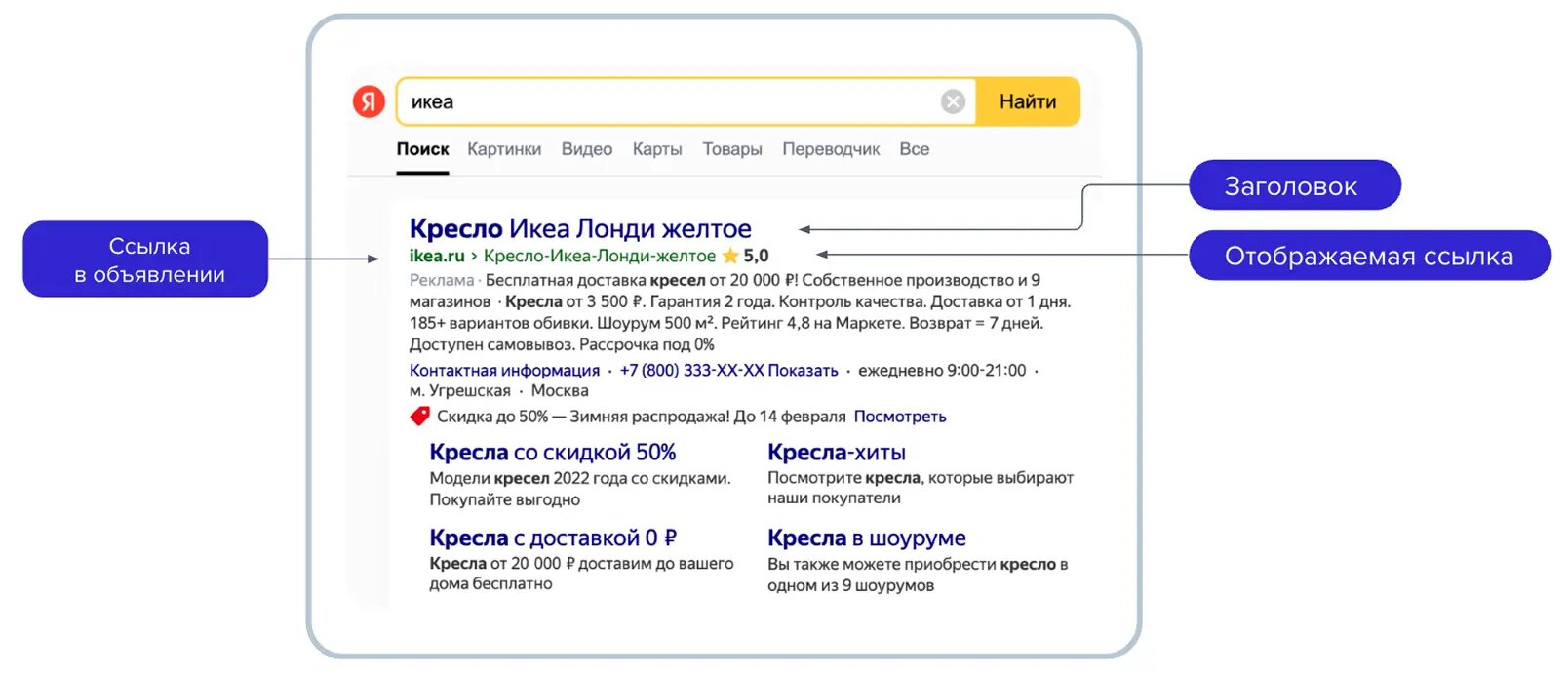Open the Видео tab
The width and height of the screenshot is (1568, 677).
point(587,149)
